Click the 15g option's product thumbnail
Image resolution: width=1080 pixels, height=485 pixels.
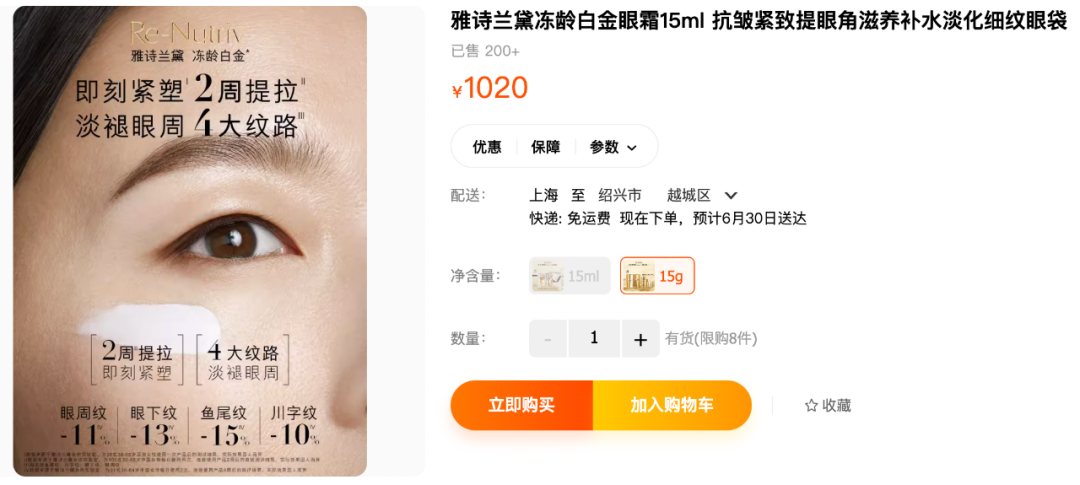pyautogui.click(x=638, y=276)
